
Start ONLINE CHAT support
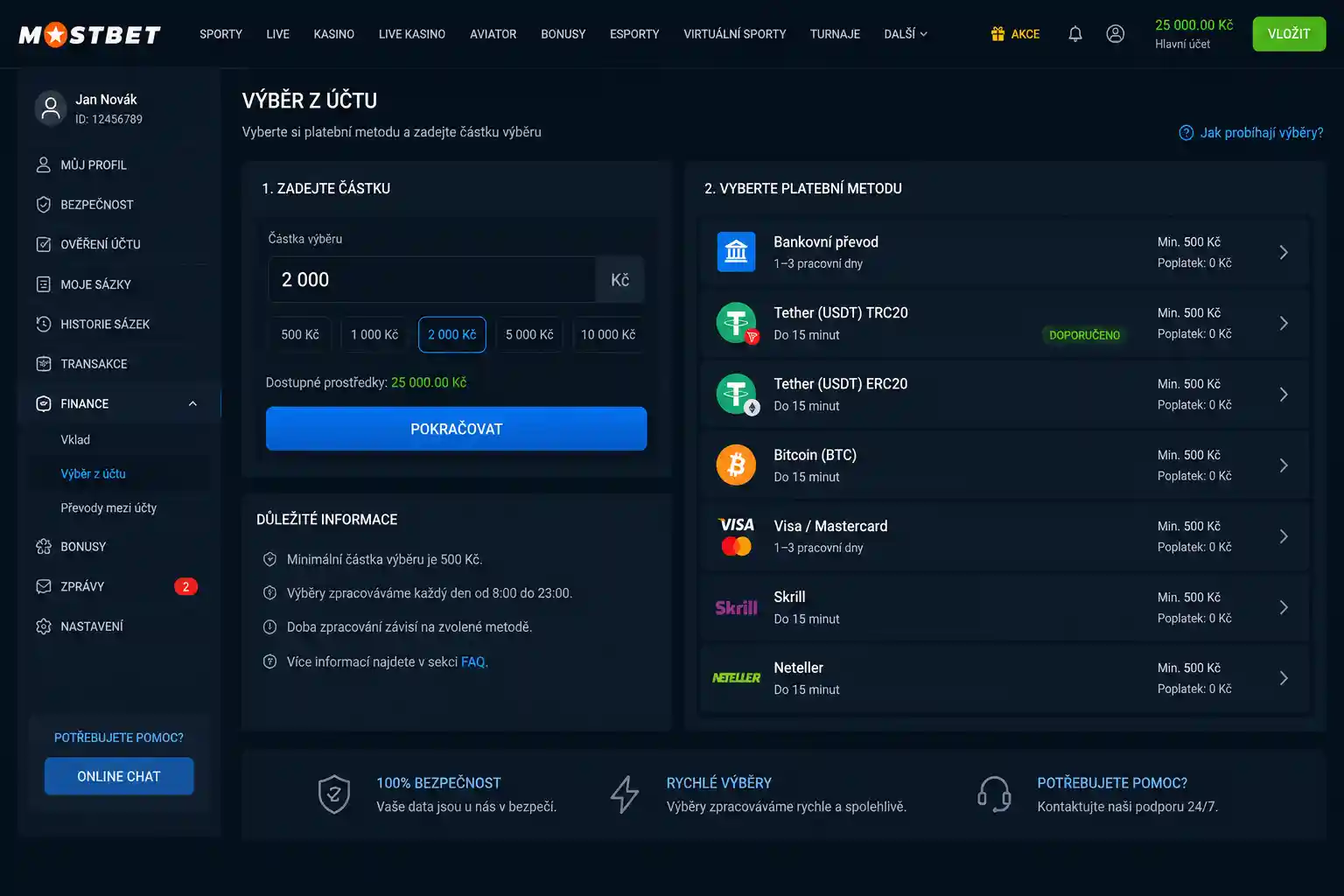click(x=119, y=776)
